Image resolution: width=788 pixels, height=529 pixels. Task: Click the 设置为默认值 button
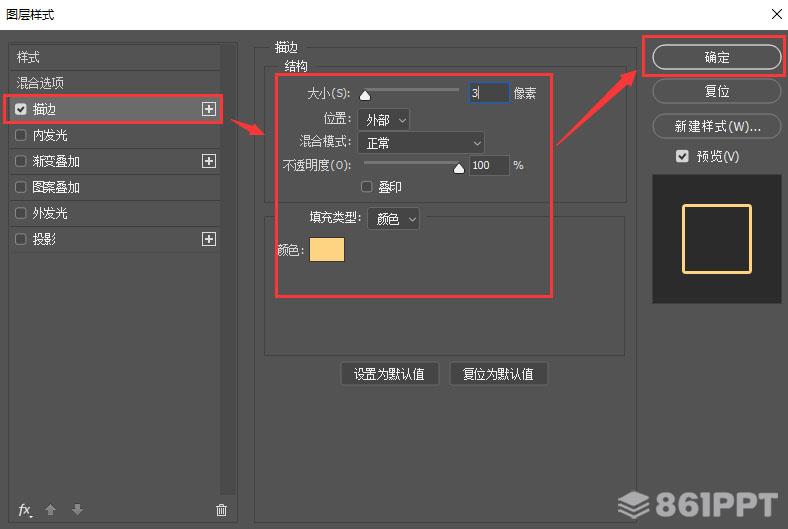pyautogui.click(x=389, y=374)
